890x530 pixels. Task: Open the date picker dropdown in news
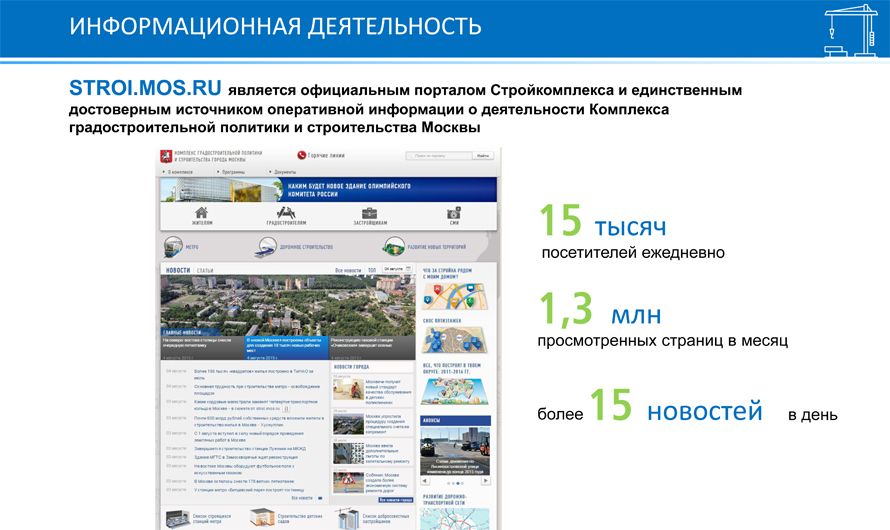(398, 269)
